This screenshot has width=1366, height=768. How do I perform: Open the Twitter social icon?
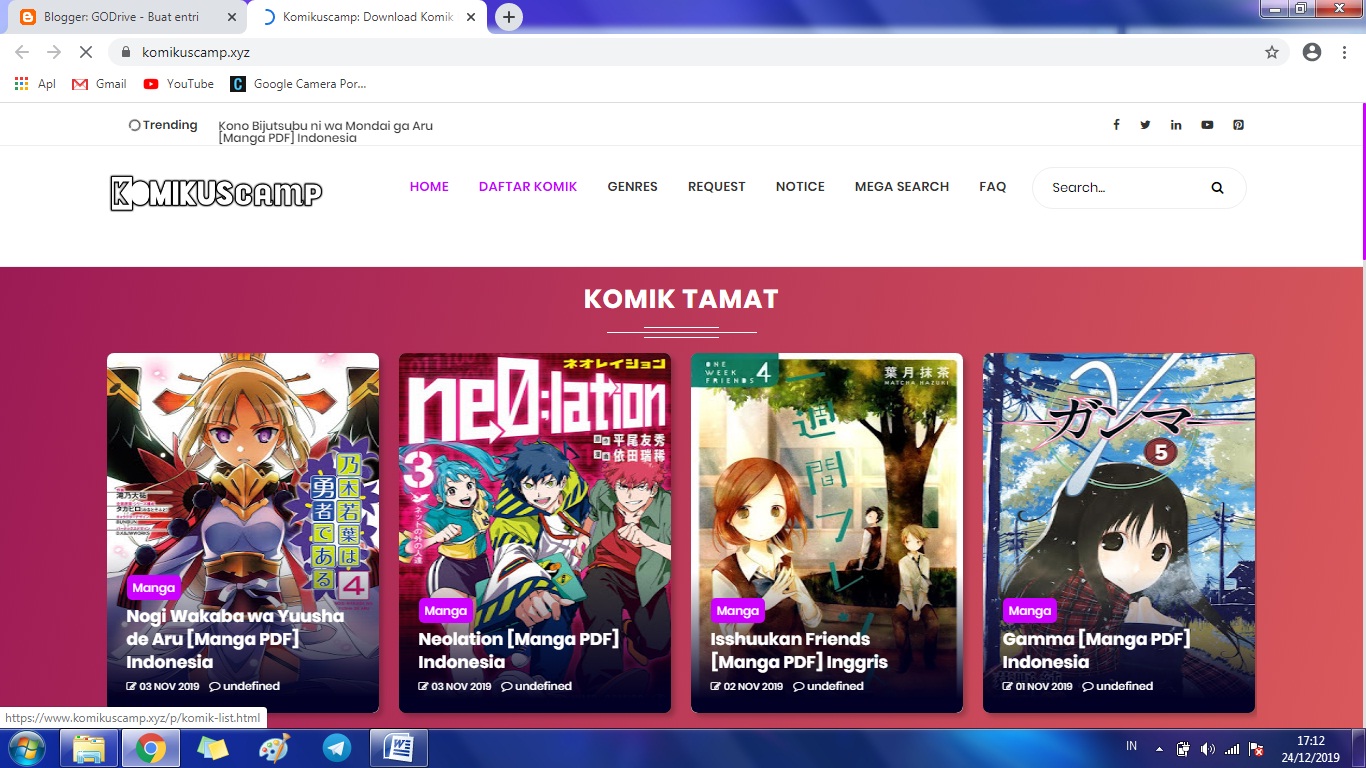[x=1145, y=125]
